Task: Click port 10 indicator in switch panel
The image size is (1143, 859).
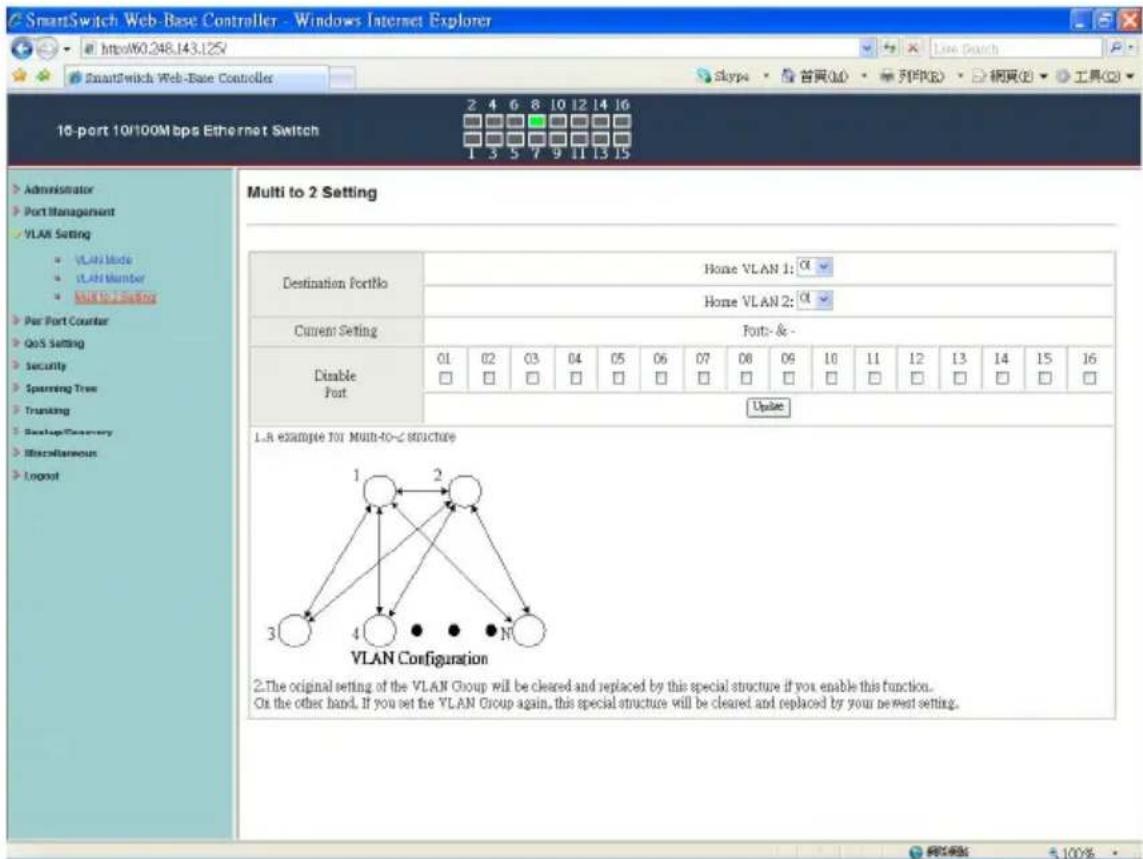Action: point(558,122)
